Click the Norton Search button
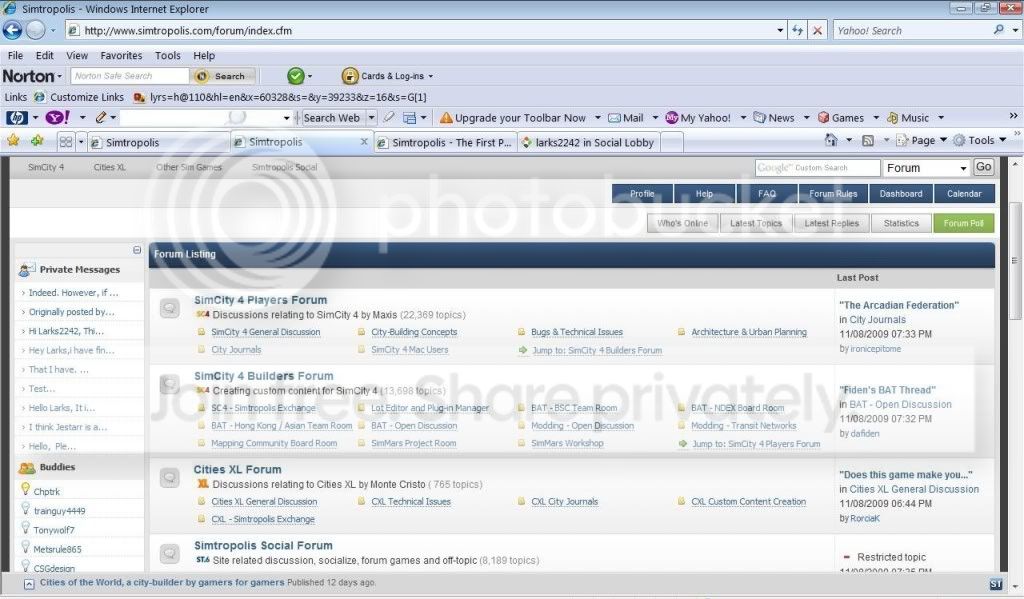This screenshot has height=599, width=1024. click(223, 76)
